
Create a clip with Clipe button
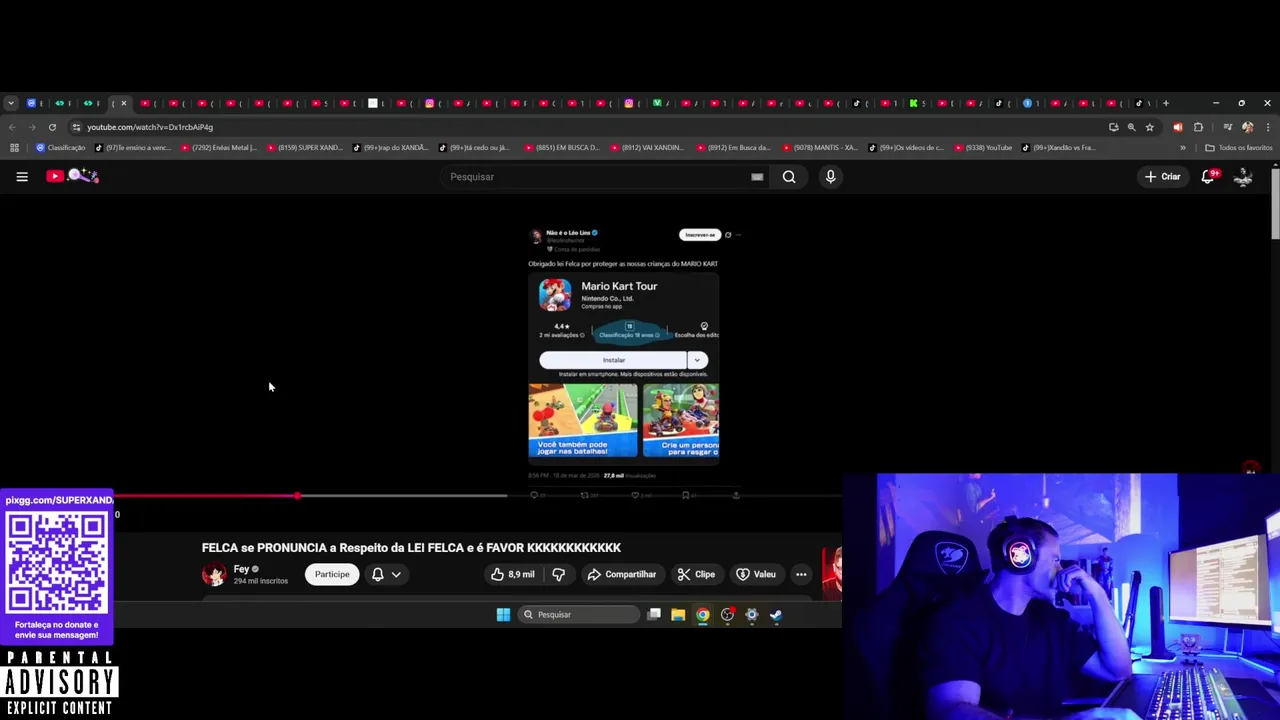pos(695,574)
